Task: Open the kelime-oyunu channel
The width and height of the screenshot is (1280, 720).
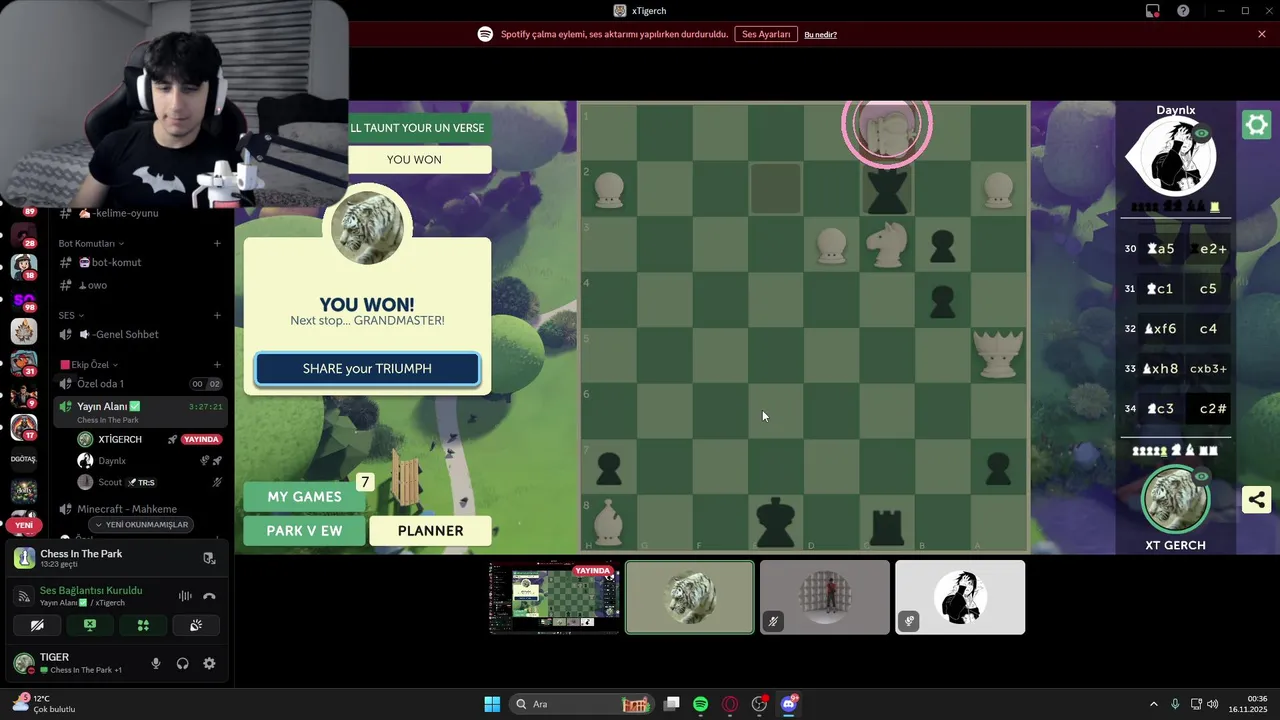Action: click(x=140, y=213)
